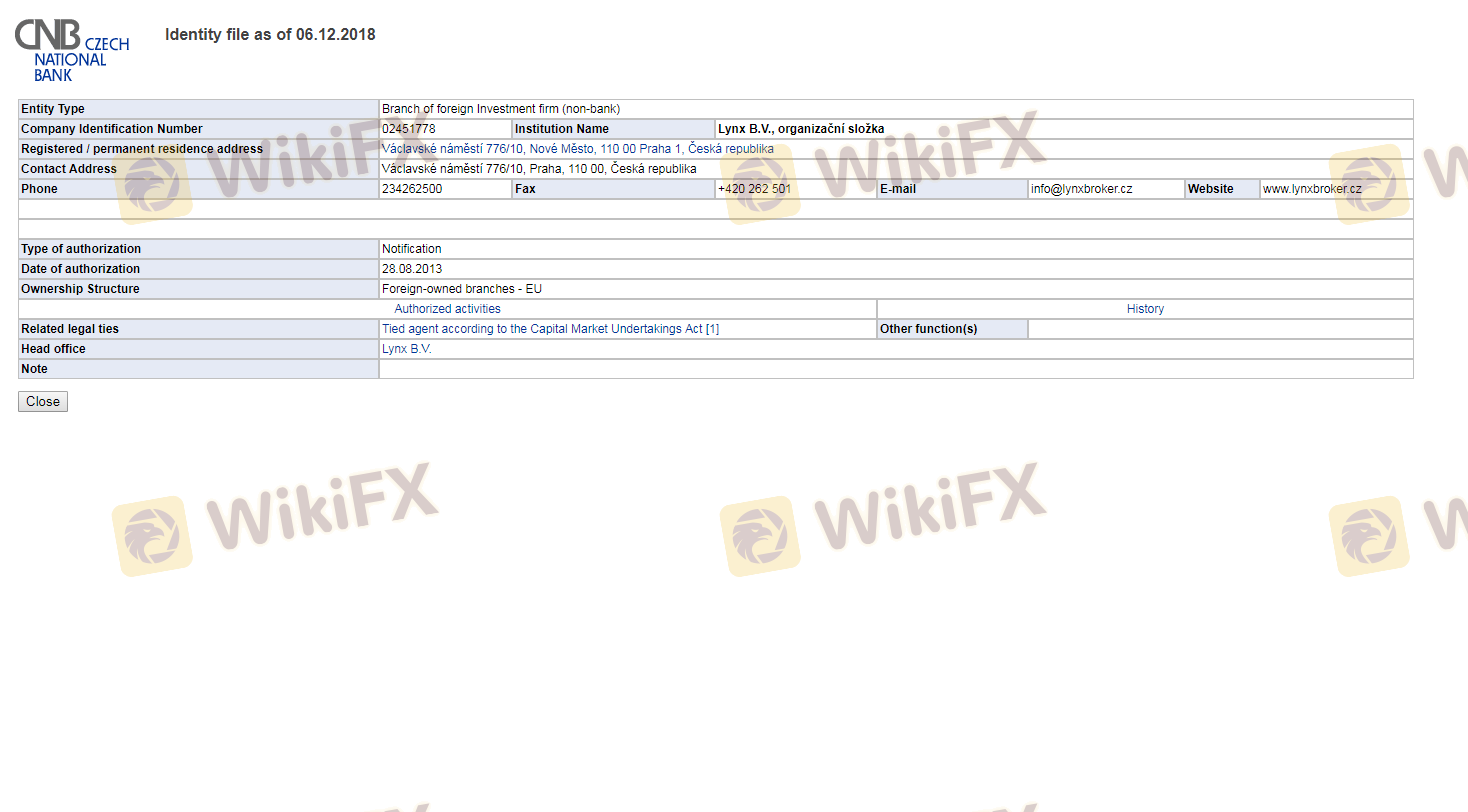The image size is (1468, 812).
Task: Open the History link
Action: point(1145,309)
